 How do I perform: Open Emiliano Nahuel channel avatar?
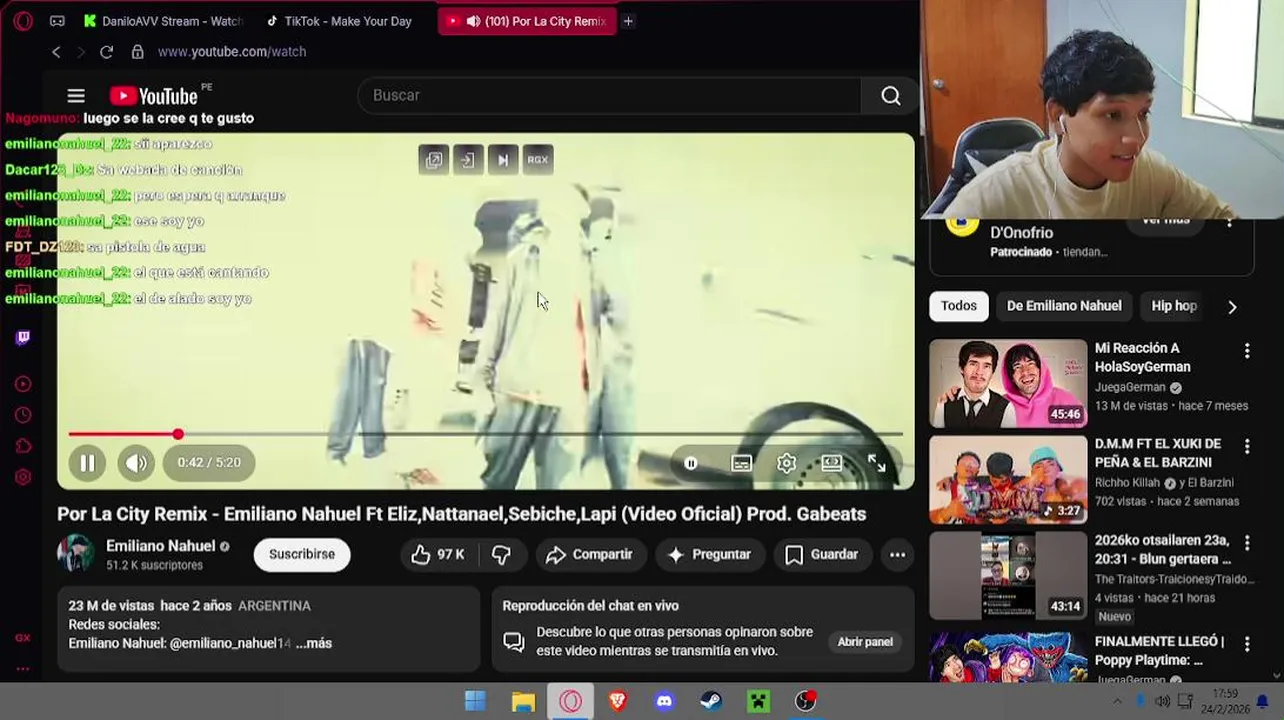(x=76, y=554)
